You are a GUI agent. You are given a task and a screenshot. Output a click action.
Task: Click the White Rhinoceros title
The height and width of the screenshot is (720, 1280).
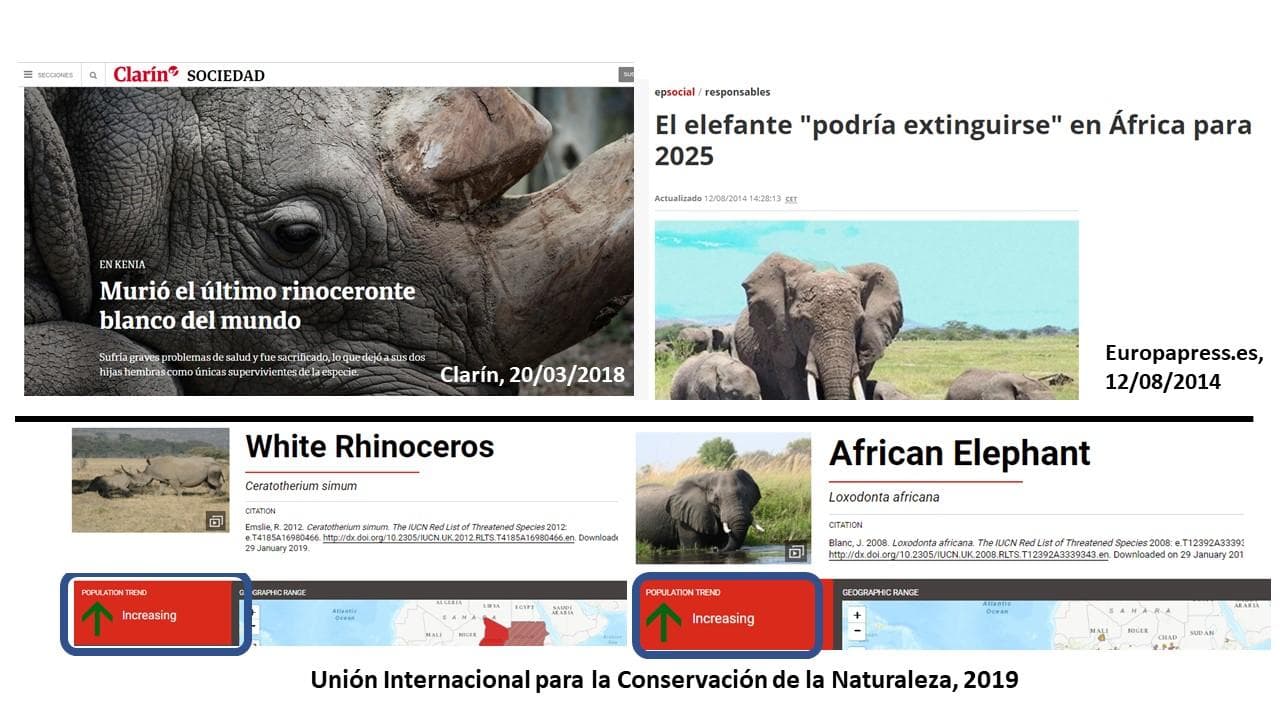click(x=370, y=447)
